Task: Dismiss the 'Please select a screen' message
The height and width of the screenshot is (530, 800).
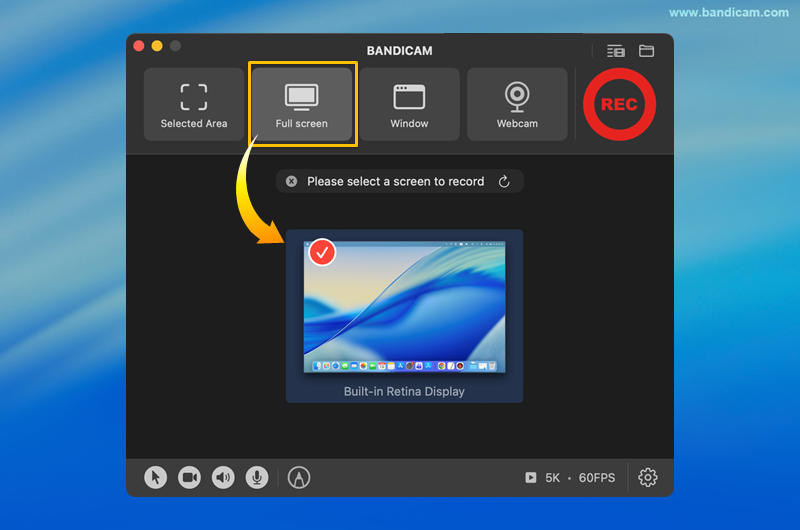Action: tap(291, 181)
